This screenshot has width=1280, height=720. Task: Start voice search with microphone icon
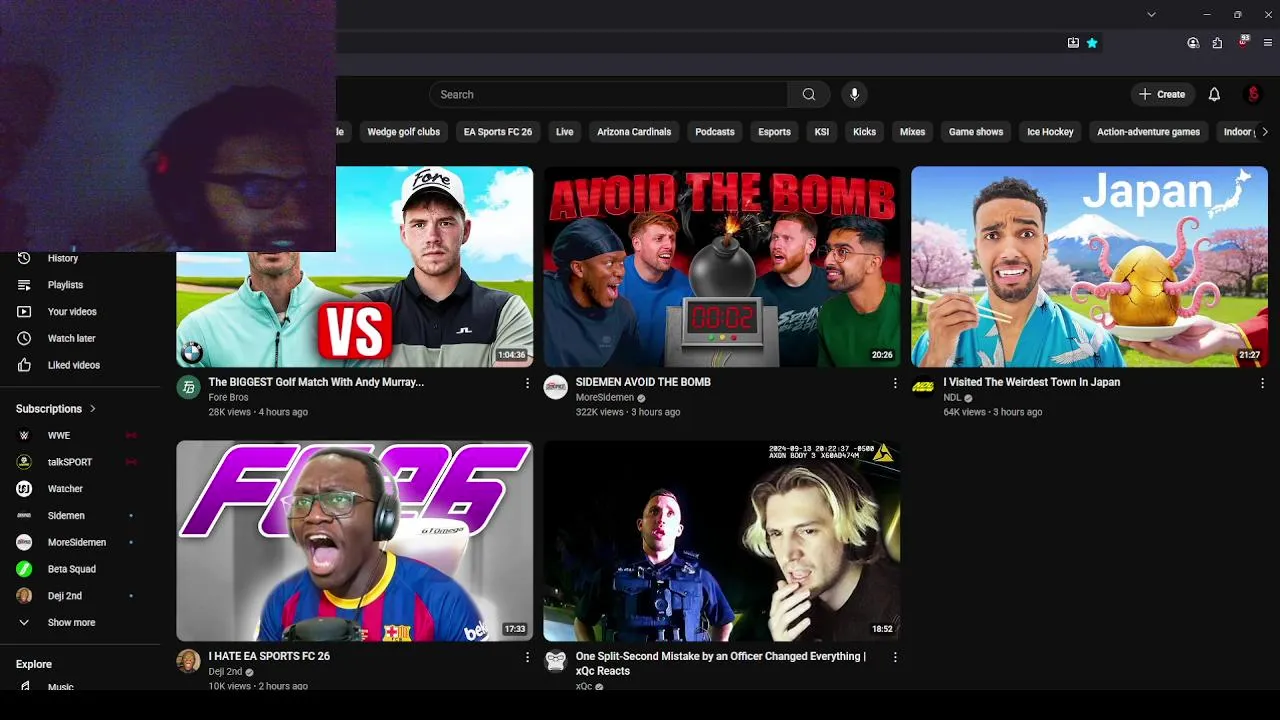click(x=854, y=94)
